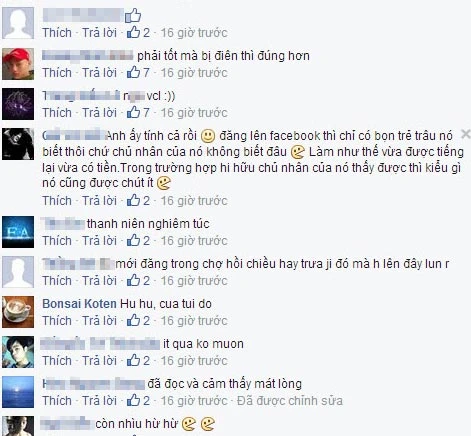Screen dimensions: 471x436
Task: Click thumbs-up count on 'vcl :))' comment
Action: pyautogui.click(x=138, y=112)
